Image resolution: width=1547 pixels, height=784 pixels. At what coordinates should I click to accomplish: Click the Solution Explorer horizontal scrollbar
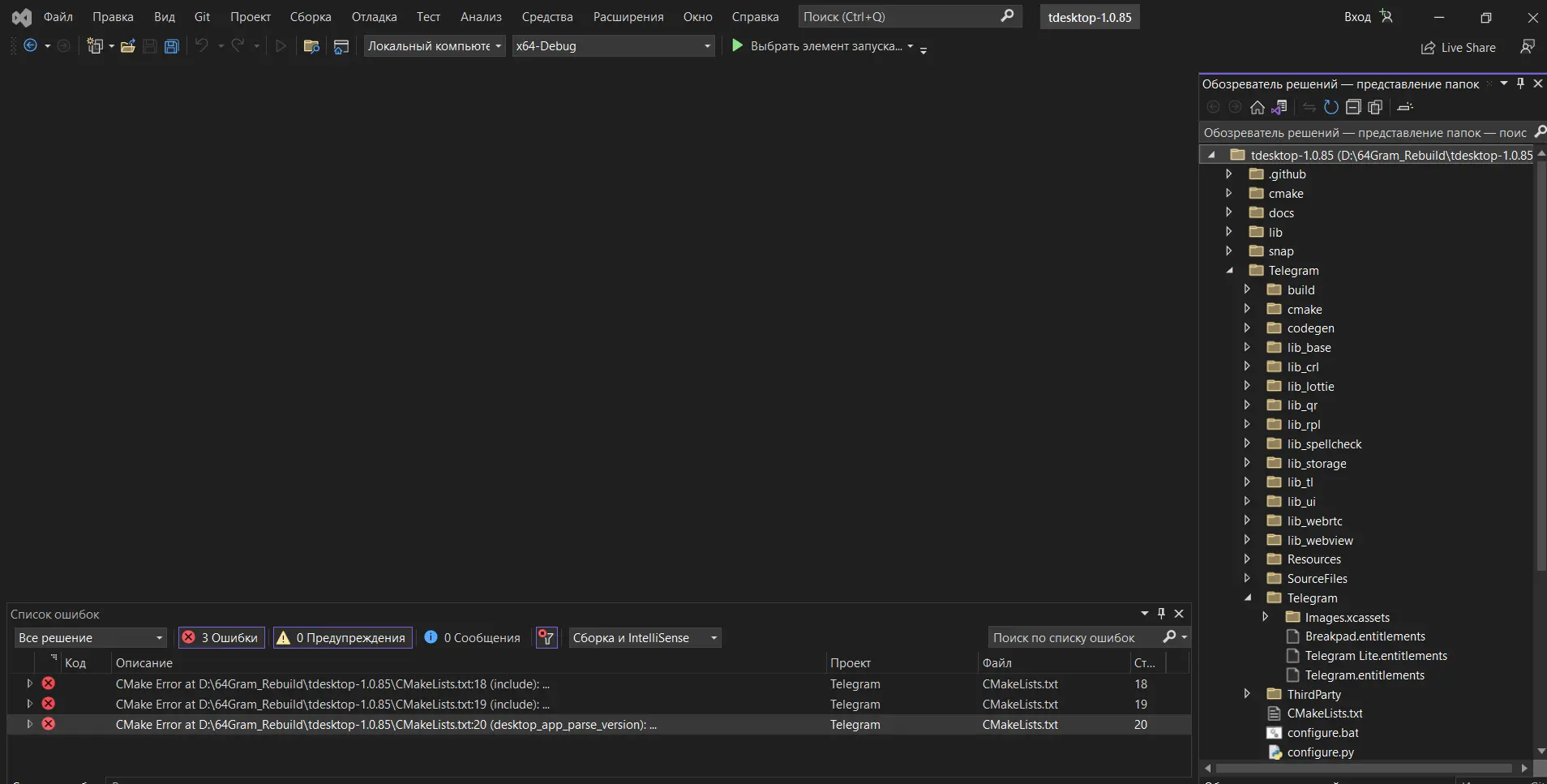pos(1364,768)
